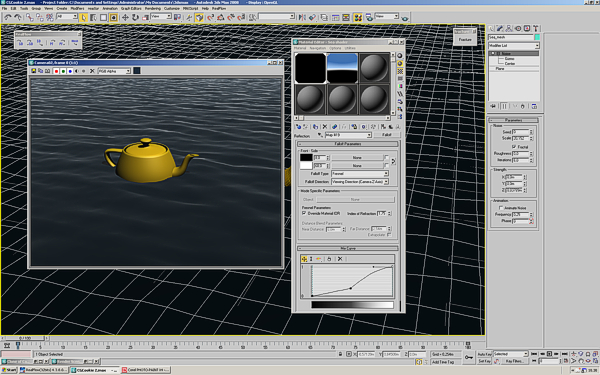Open the Modifiers menu
This screenshot has height=375, width=600.
point(77,8)
